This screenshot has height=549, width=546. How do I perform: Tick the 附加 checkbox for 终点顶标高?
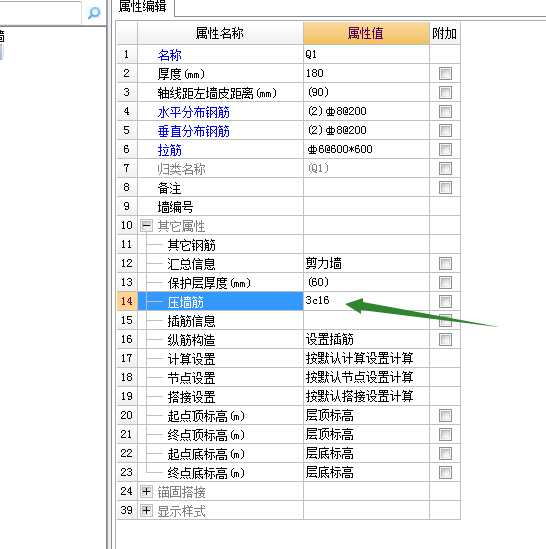[445, 435]
